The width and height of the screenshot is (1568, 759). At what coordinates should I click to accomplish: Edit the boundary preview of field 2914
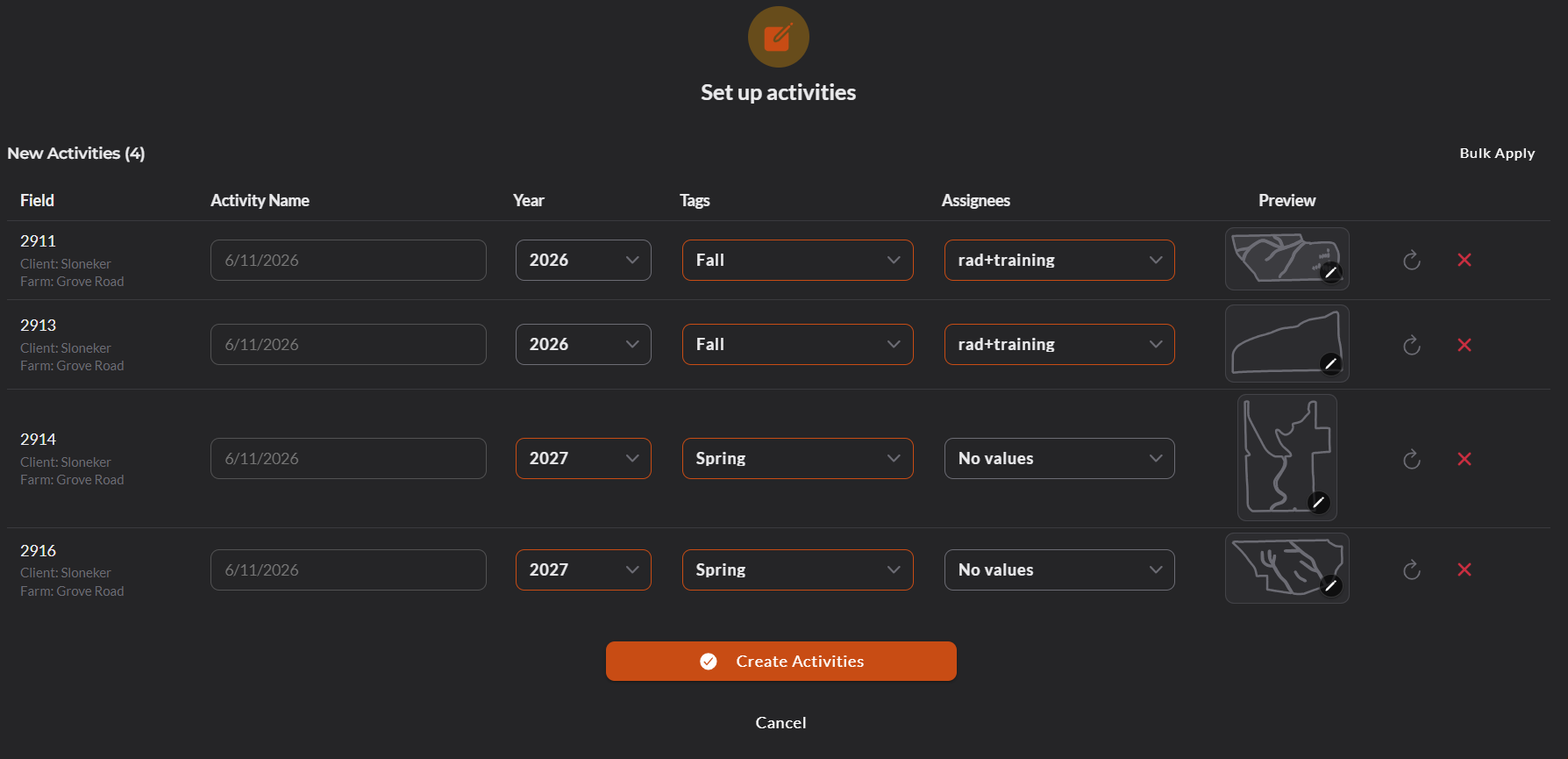tap(1319, 502)
